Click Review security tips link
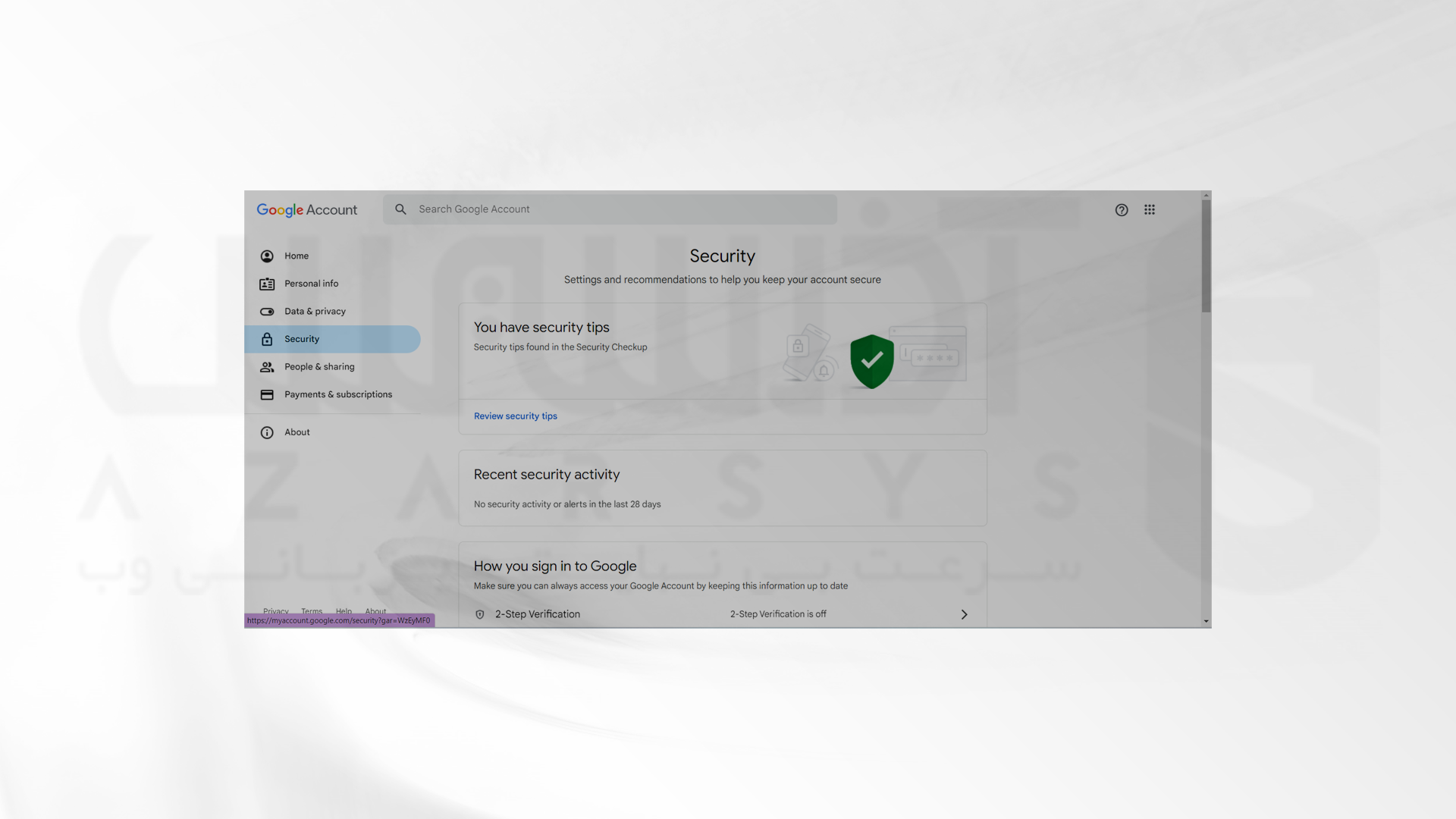This screenshot has height=819, width=1456. coord(515,416)
